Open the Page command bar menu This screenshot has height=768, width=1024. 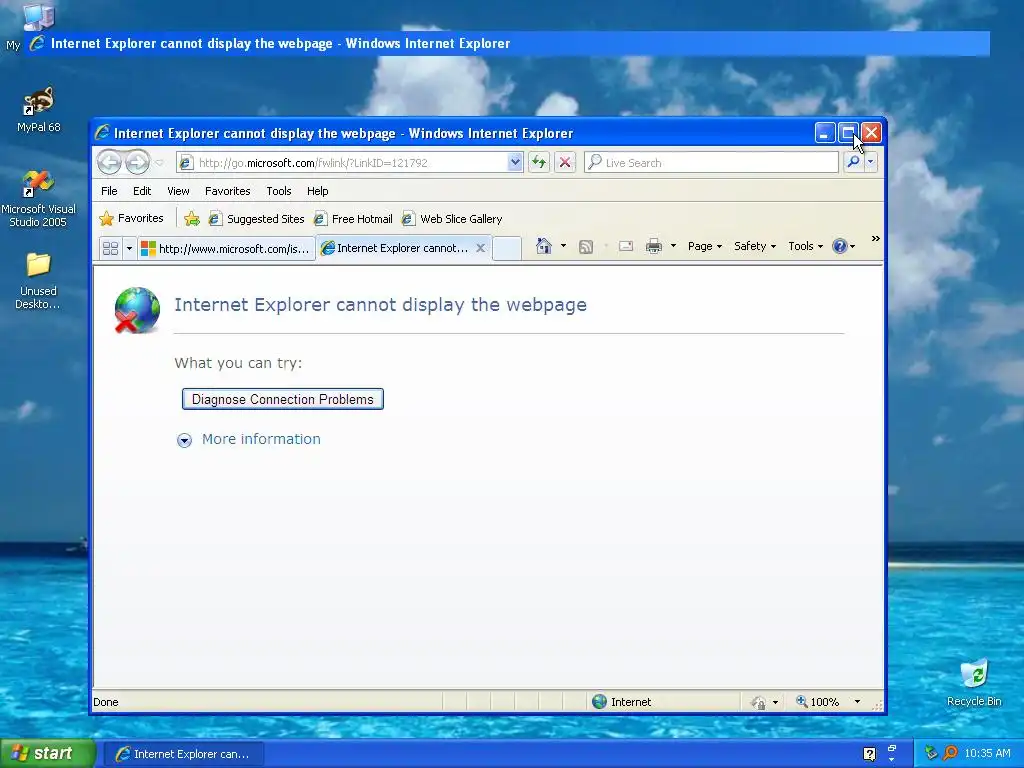(705, 246)
